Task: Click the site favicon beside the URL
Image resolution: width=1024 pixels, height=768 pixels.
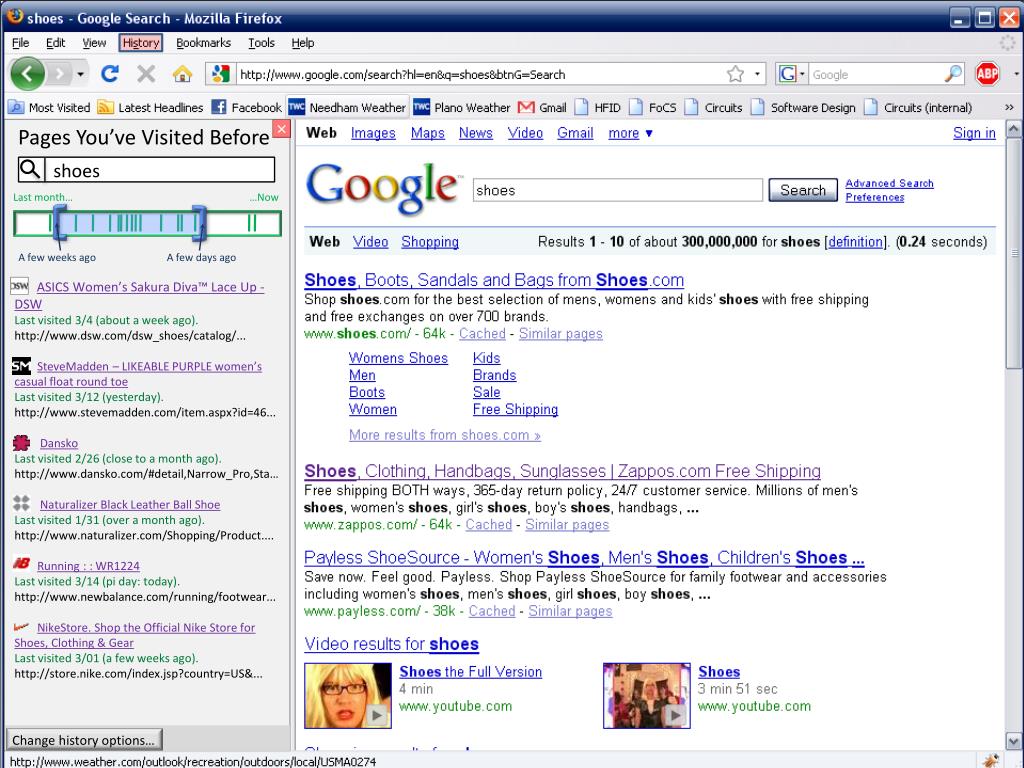Action: pyautogui.click(x=221, y=74)
